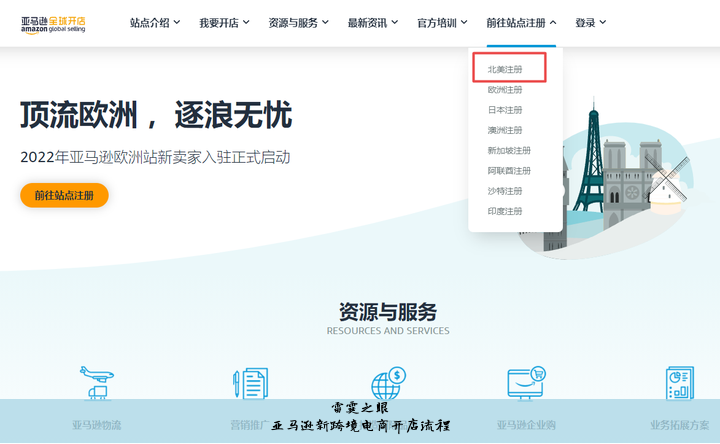Click the orange 前往站点注册 button

(x=64, y=195)
